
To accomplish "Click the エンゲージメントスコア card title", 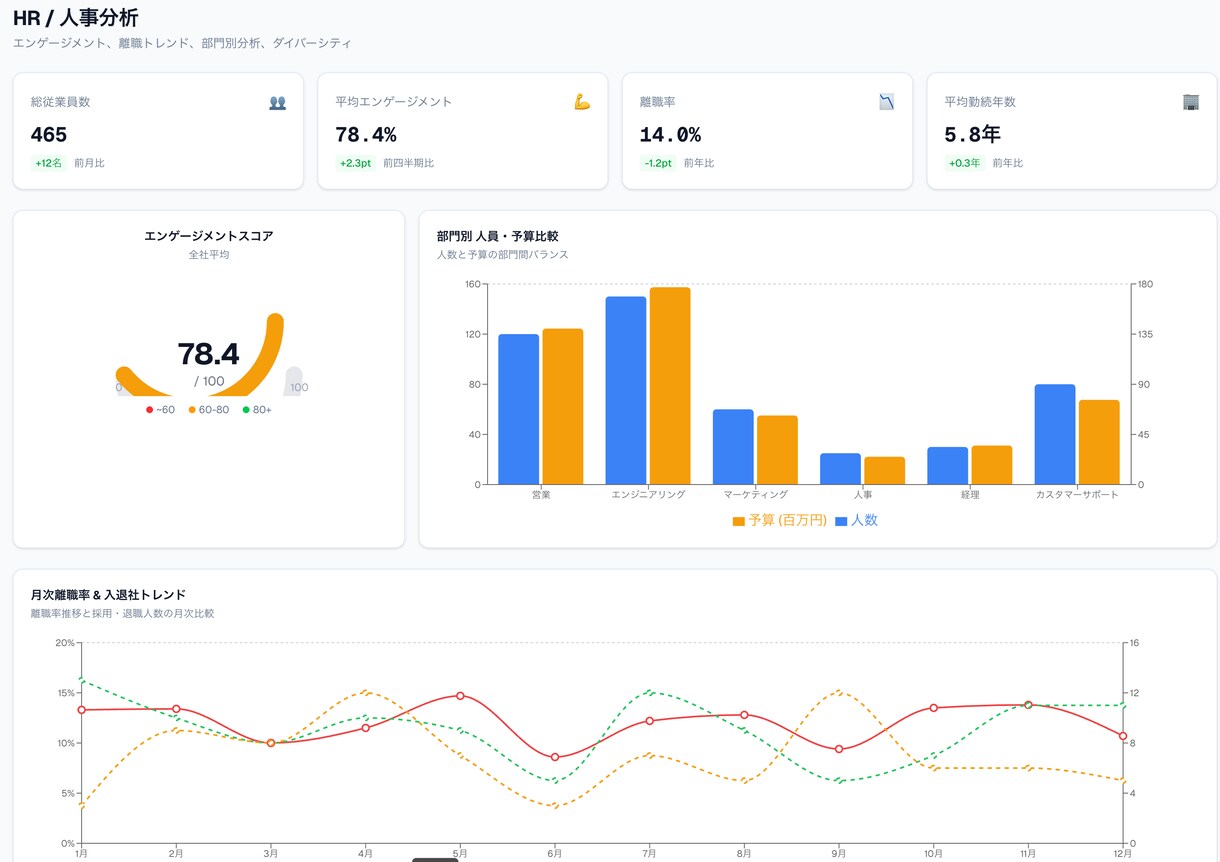I will click(209, 236).
